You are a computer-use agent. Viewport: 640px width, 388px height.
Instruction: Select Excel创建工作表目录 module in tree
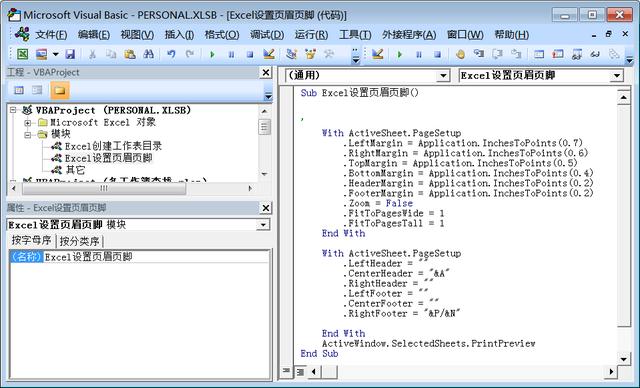[x=113, y=146]
